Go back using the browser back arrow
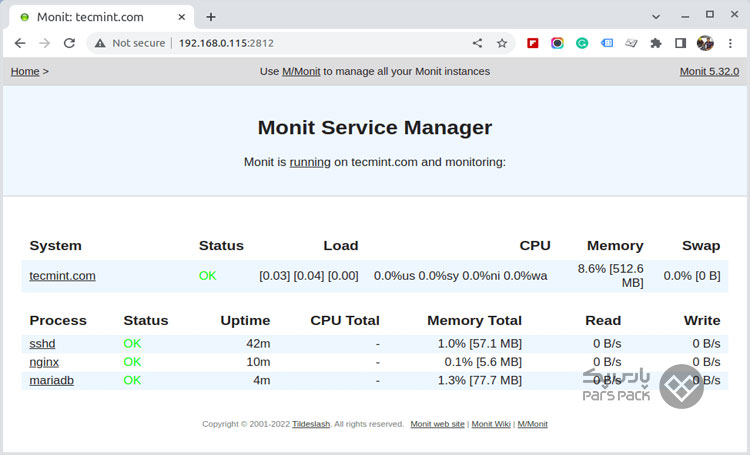The image size is (750, 455). coord(20,43)
